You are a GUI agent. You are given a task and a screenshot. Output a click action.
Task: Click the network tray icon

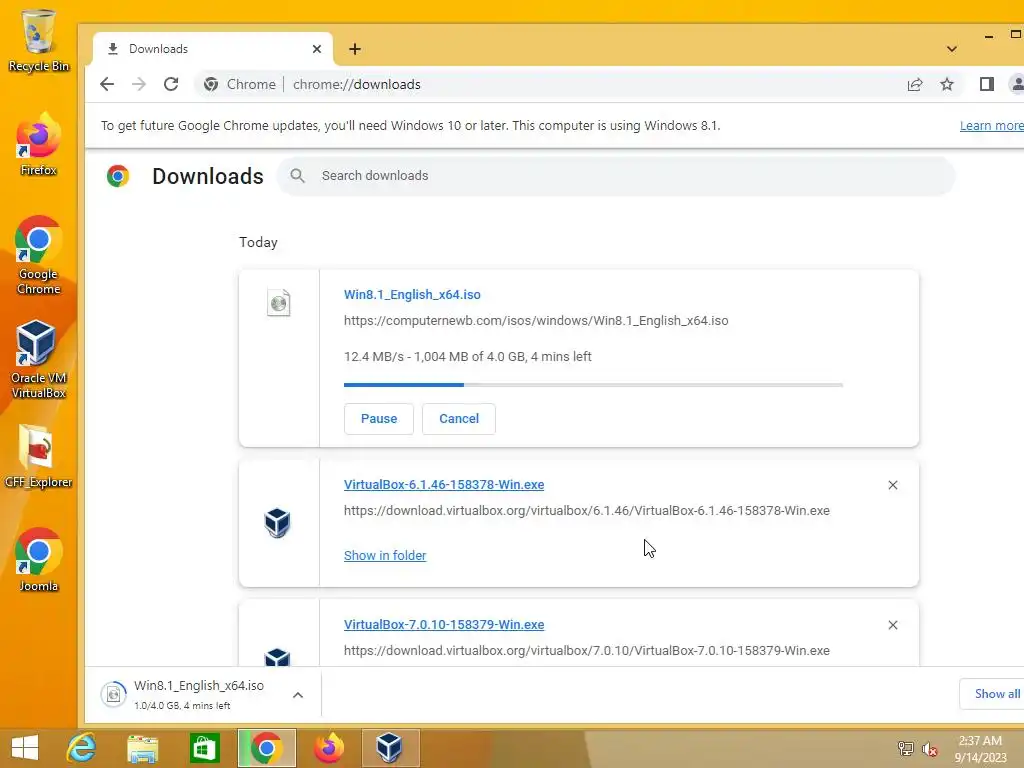(x=905, y=748)
